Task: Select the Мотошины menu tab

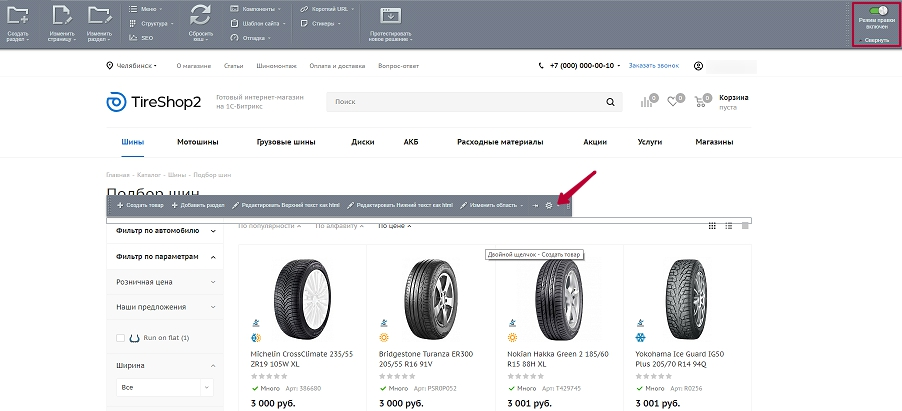Action: pyautogui.click(x=198, y=142)
